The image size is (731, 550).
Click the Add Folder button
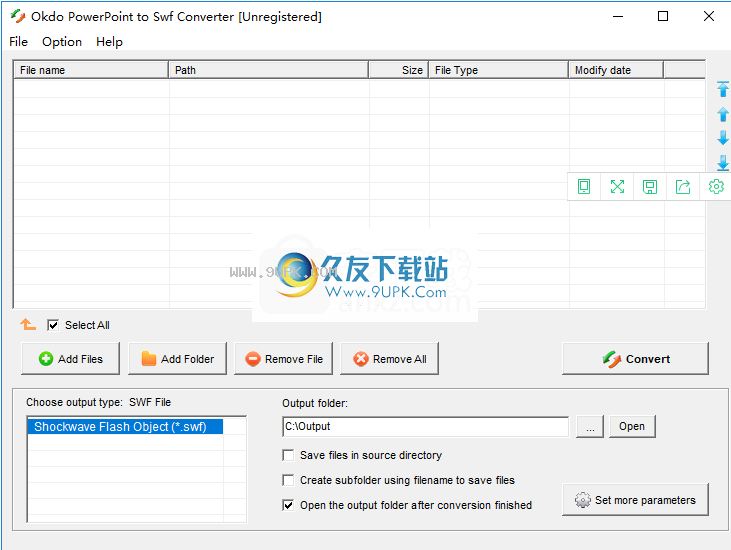177,358
